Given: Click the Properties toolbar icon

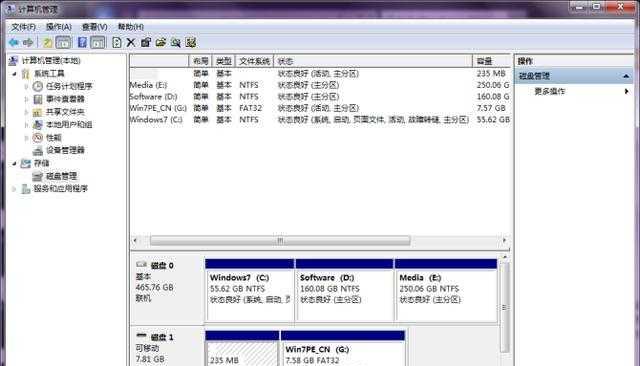Looking at the screenshot, I should 146,42.
